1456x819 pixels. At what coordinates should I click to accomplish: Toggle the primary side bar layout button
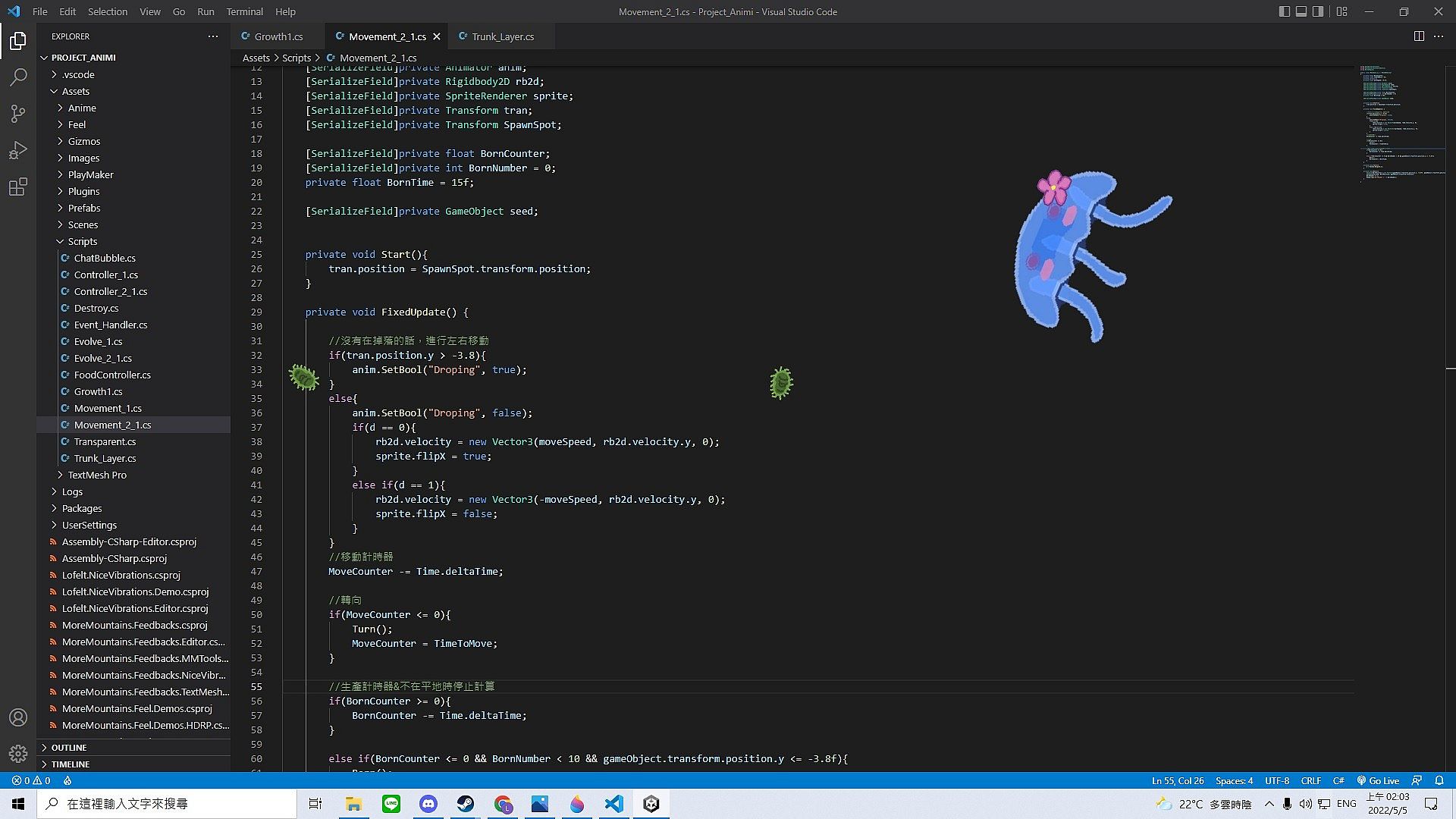[1284, 11]
